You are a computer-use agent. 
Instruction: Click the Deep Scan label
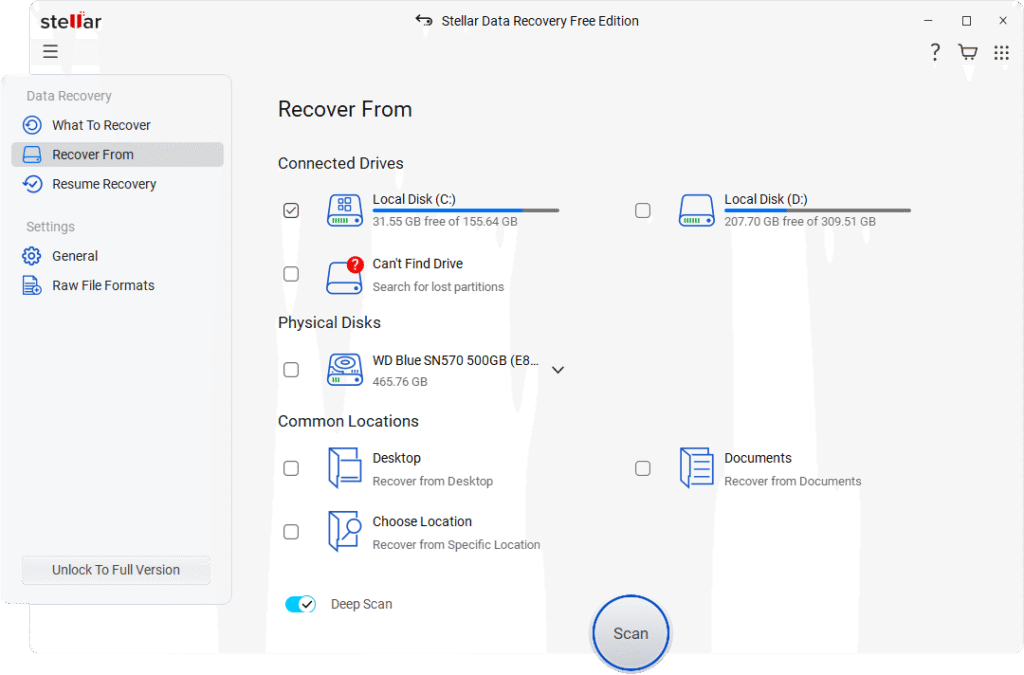tap(361, 604)
